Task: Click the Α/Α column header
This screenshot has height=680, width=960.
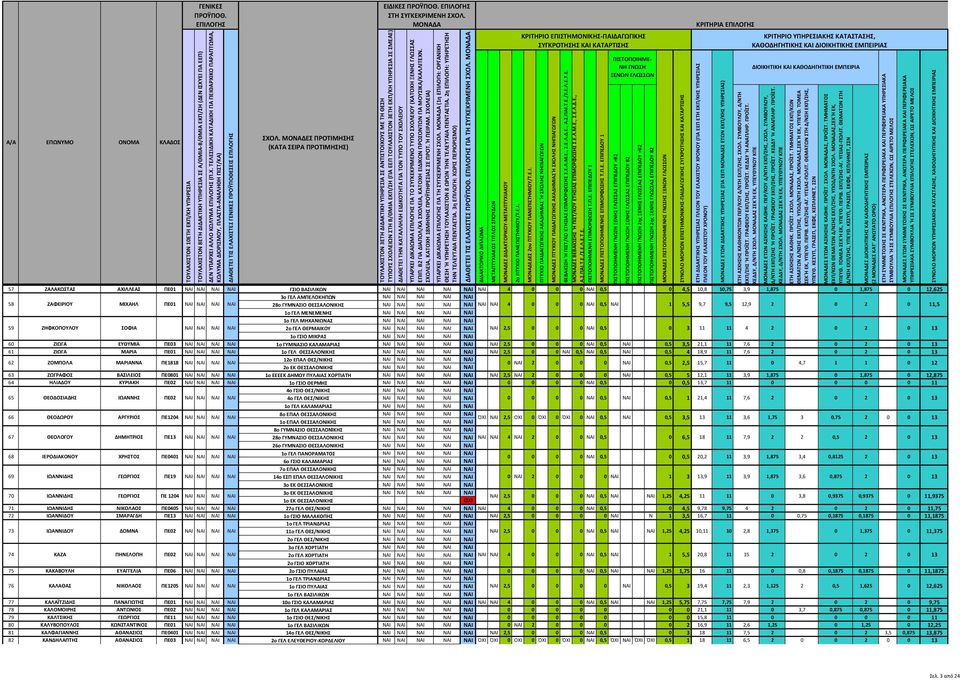Action: tap(10, 142)
